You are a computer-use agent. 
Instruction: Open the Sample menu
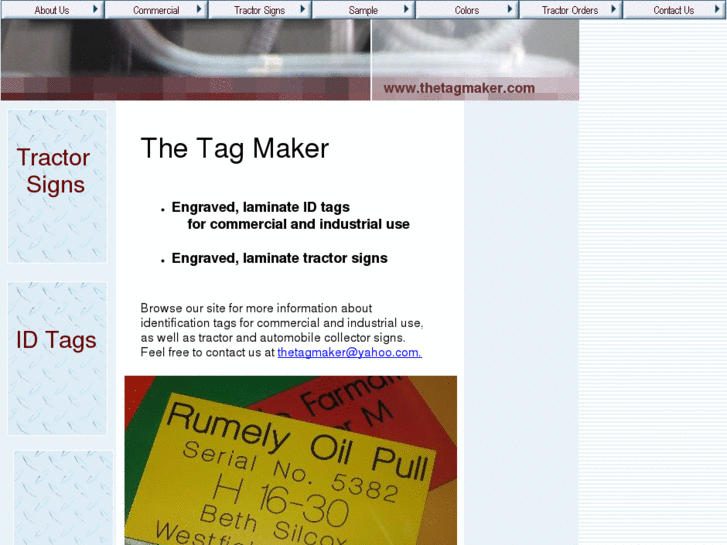tap(363, 10)
